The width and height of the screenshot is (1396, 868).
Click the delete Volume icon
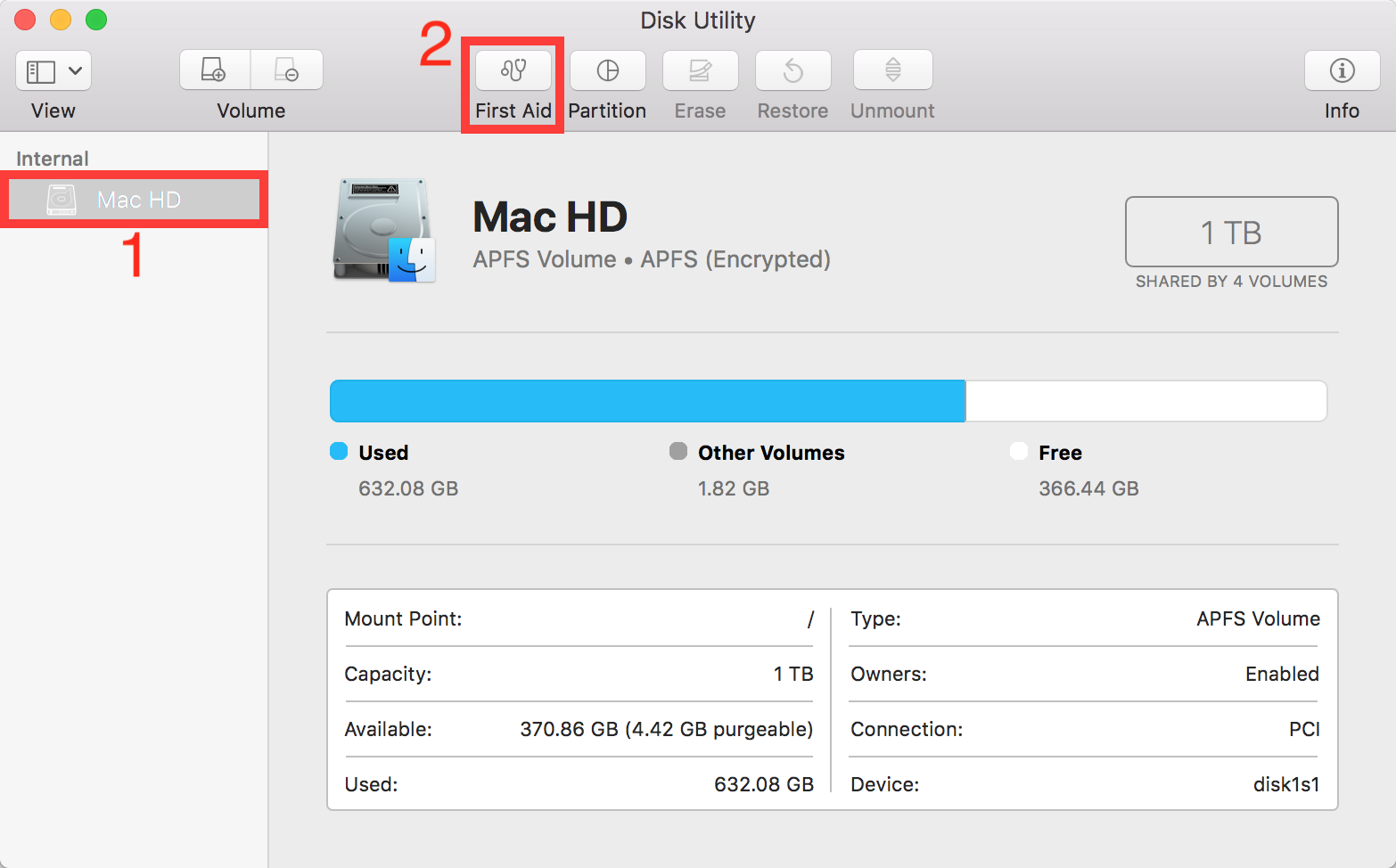[x=287, y=69]
